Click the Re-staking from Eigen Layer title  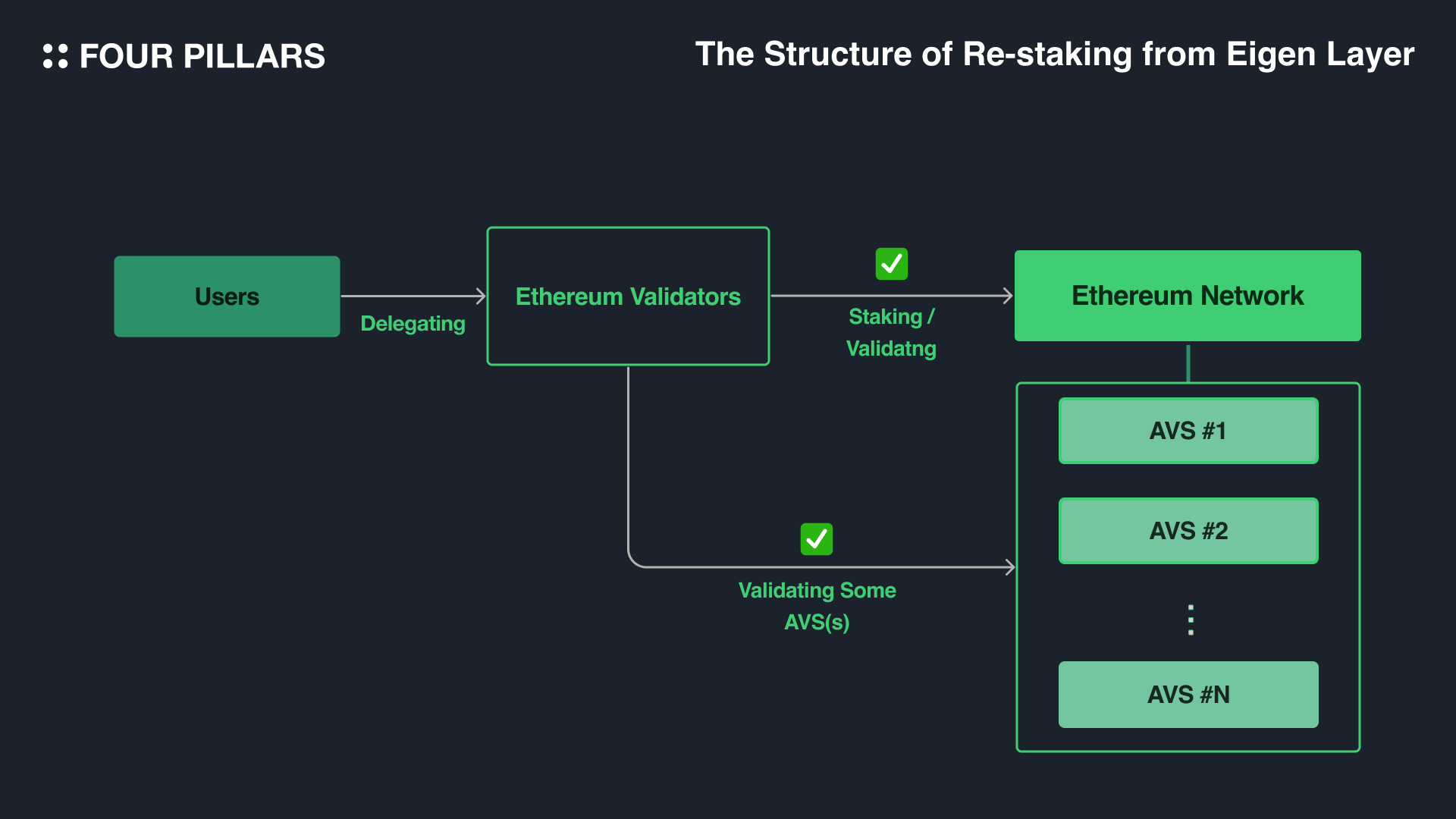(1054, 55)
